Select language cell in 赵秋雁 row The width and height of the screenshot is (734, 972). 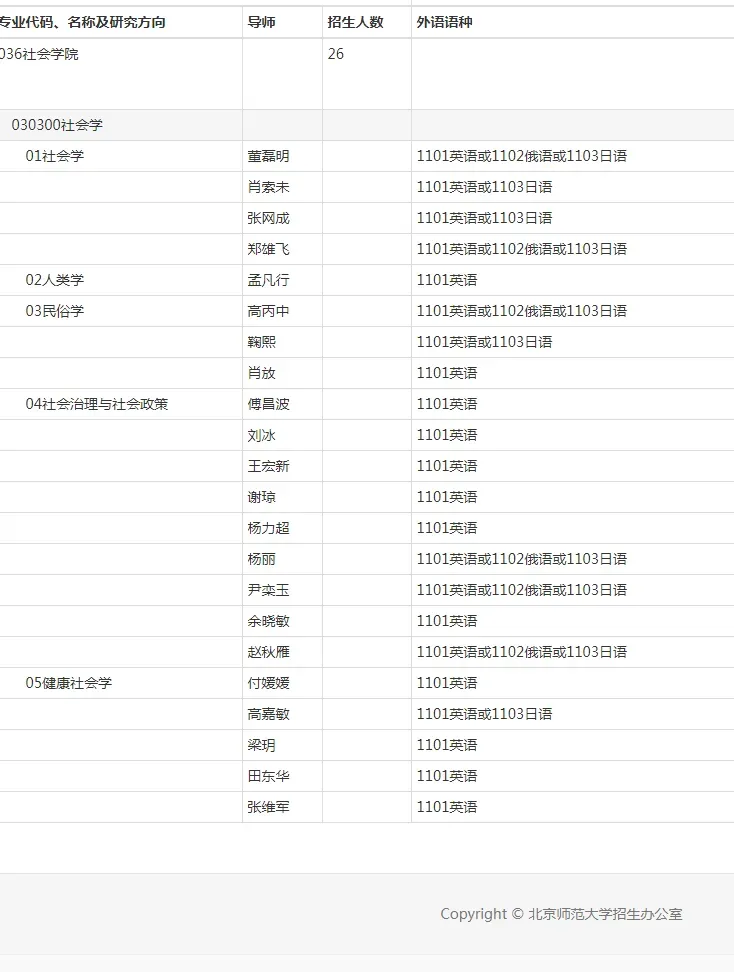tap(521, 652)
